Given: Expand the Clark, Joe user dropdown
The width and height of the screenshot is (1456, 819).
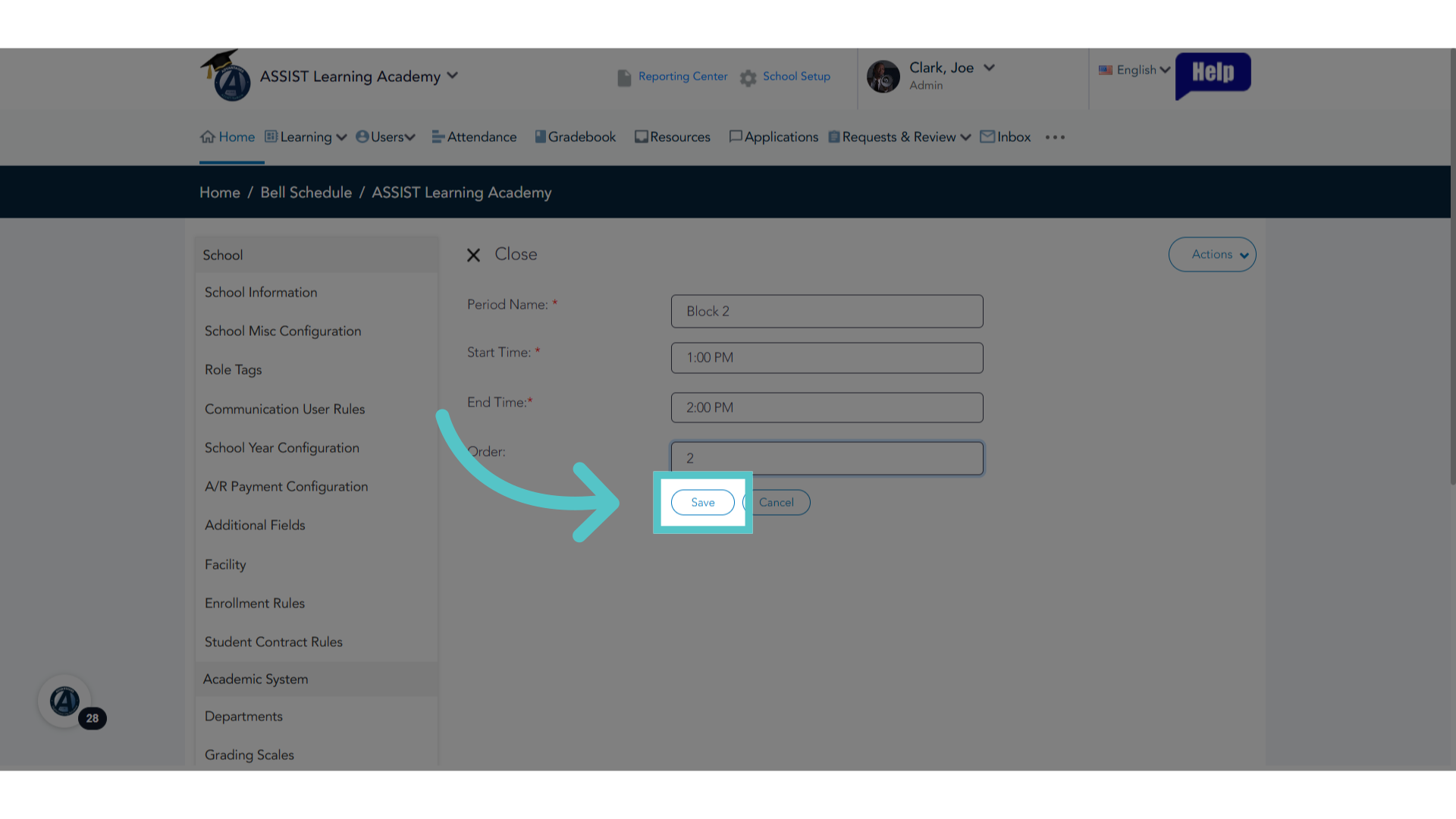Looking at the screenshot, I should (x=989, y=67).
